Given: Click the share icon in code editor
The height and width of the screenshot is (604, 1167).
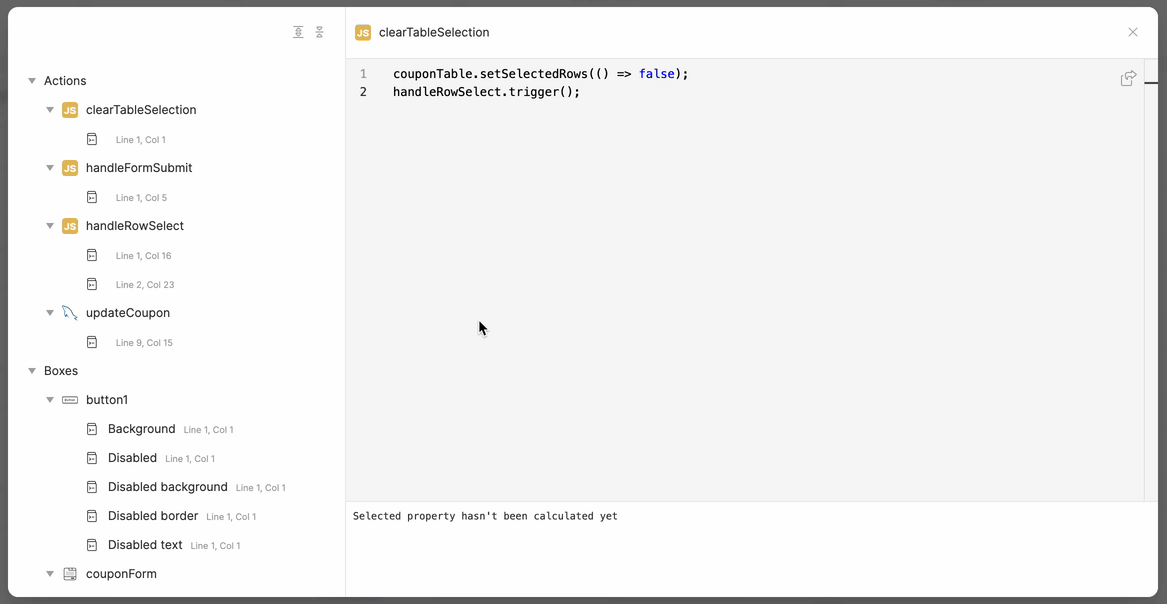Looking at the screenshot, I should tap(1128, 78).
